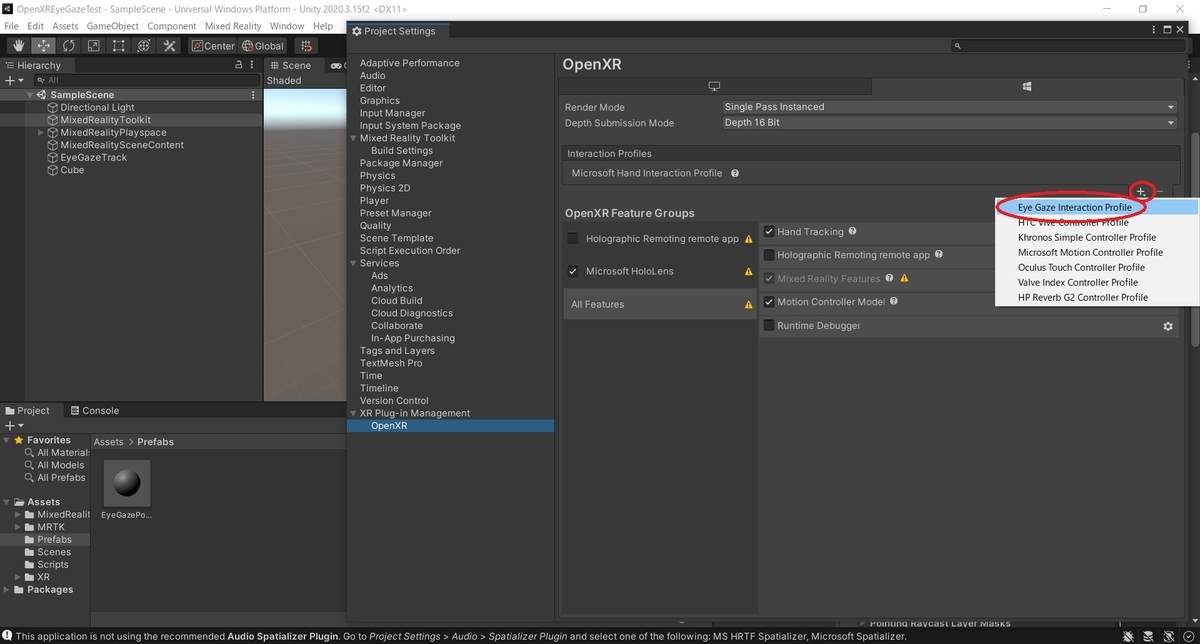Viewport: 1200px width, 644px height.
Task: Toggle grid snapping icon in toolbar
Action: tap(306, 46)
